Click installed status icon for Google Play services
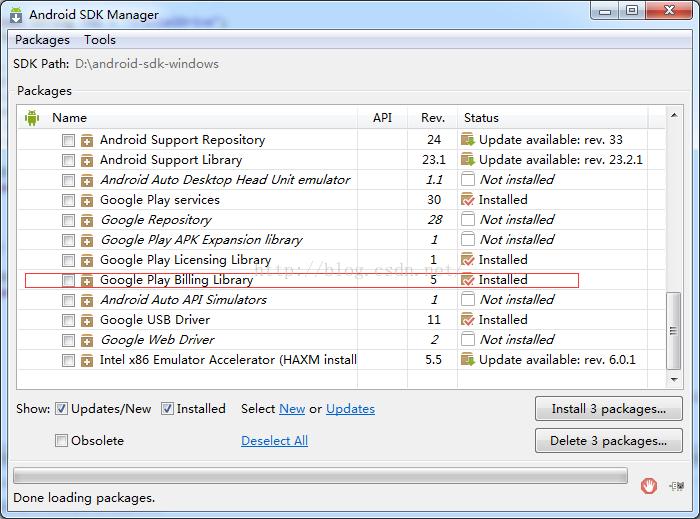 coord(467,200)
